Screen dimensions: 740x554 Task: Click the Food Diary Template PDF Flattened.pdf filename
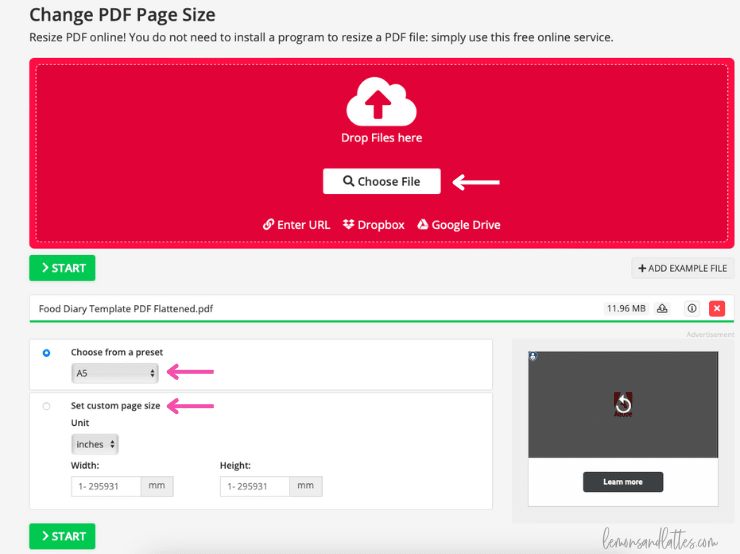(126, 309)
